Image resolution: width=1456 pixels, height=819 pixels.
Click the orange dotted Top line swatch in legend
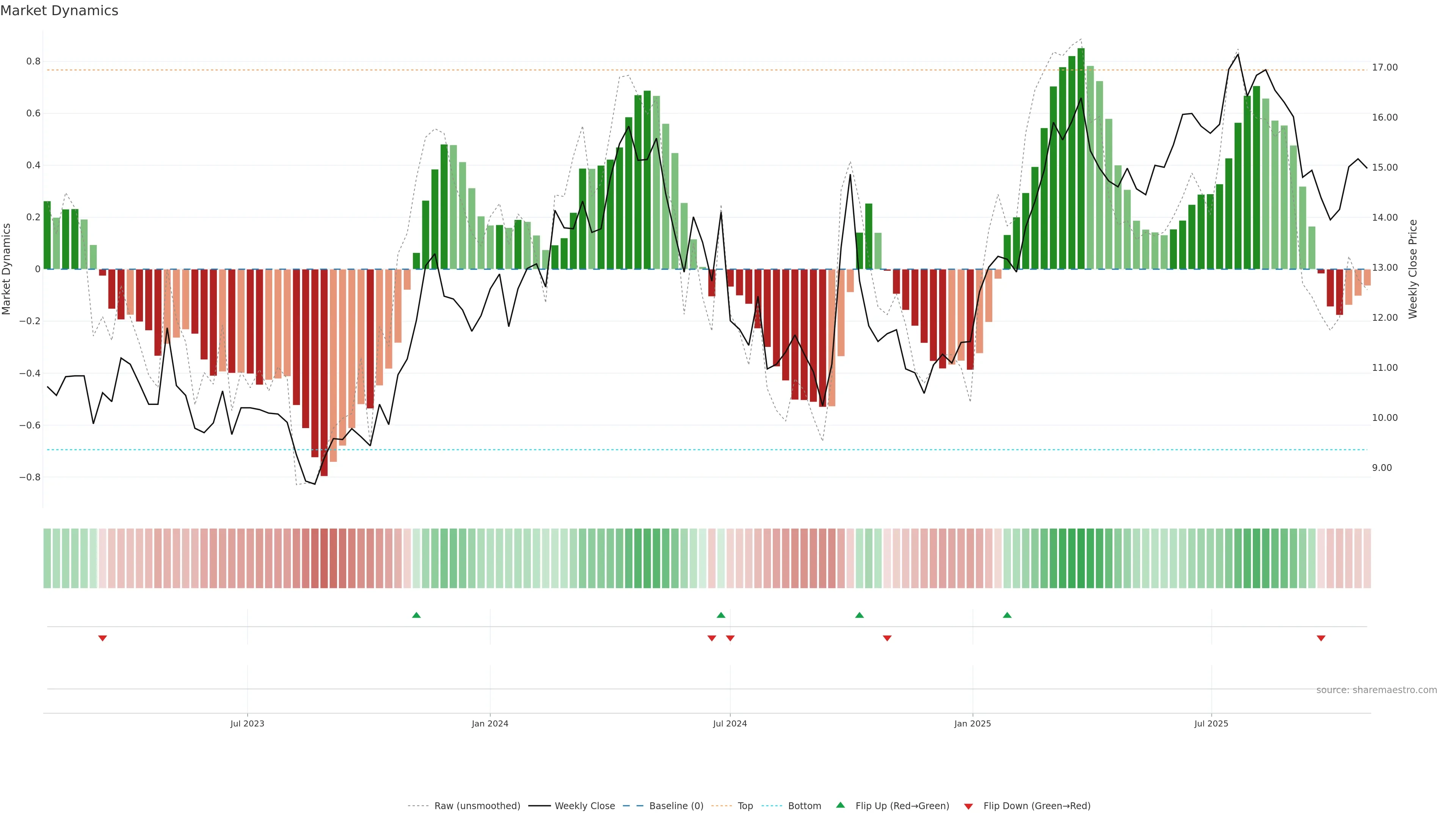[721, 806]
